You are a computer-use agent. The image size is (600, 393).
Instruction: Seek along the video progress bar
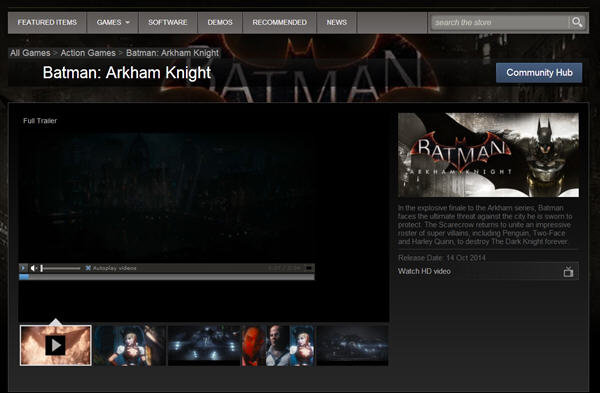pyautogui.click(x=167, y=277)
